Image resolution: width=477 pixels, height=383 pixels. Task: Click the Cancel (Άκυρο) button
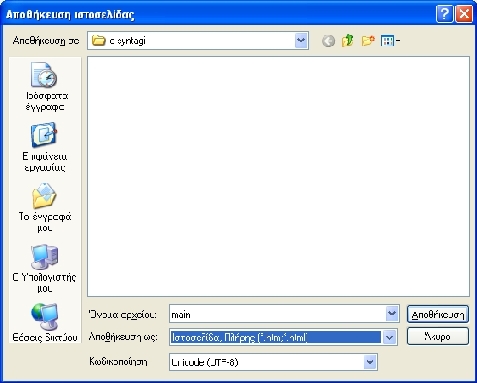pyautogui.click(x=438, y=336)
